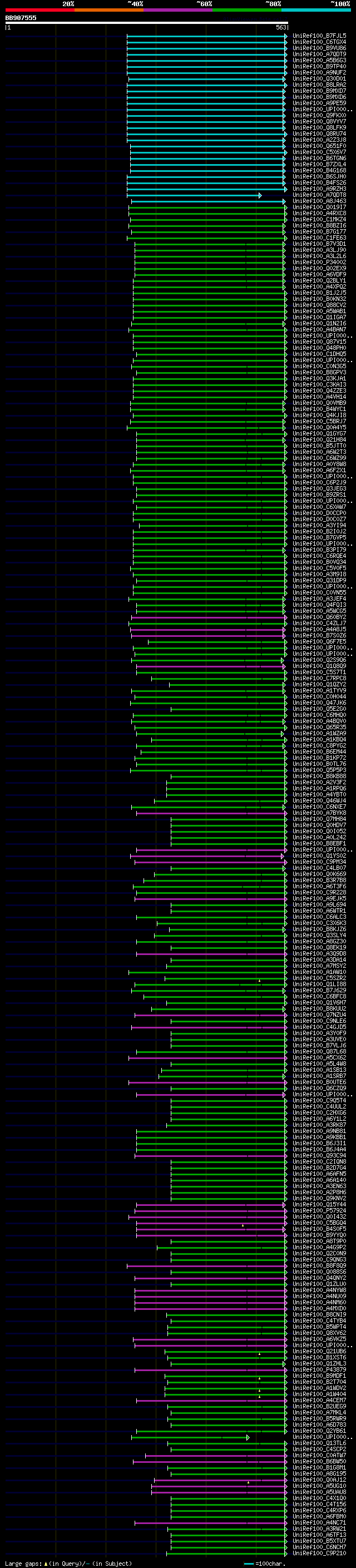Select hit UniRef100_Q8LFK9

coord(319,128)
